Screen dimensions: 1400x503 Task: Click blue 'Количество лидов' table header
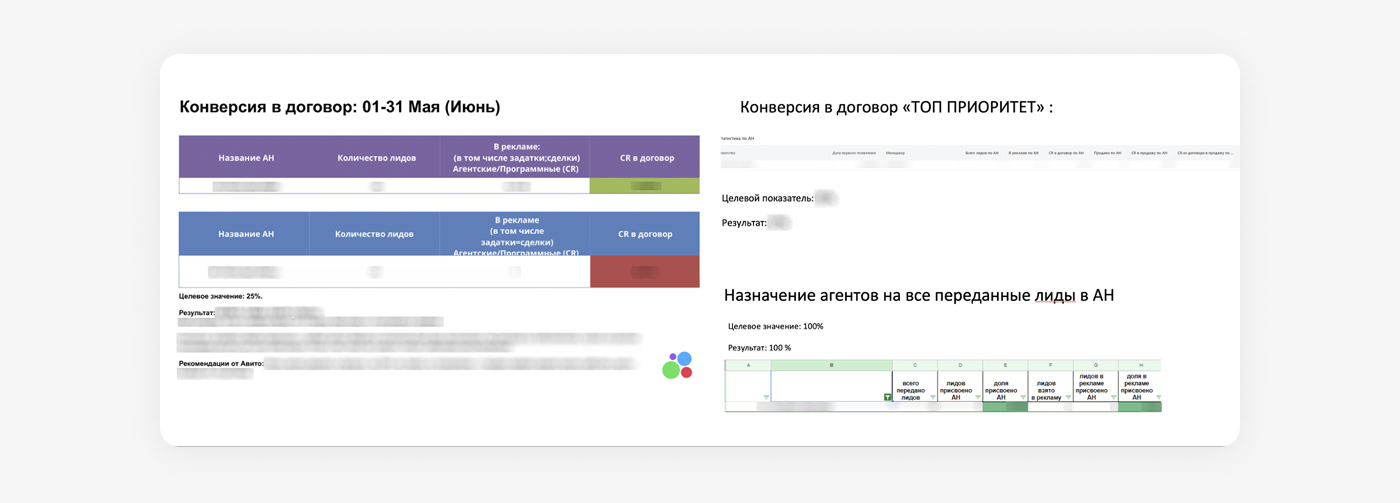pyautogui.click(x=374, y=234)
